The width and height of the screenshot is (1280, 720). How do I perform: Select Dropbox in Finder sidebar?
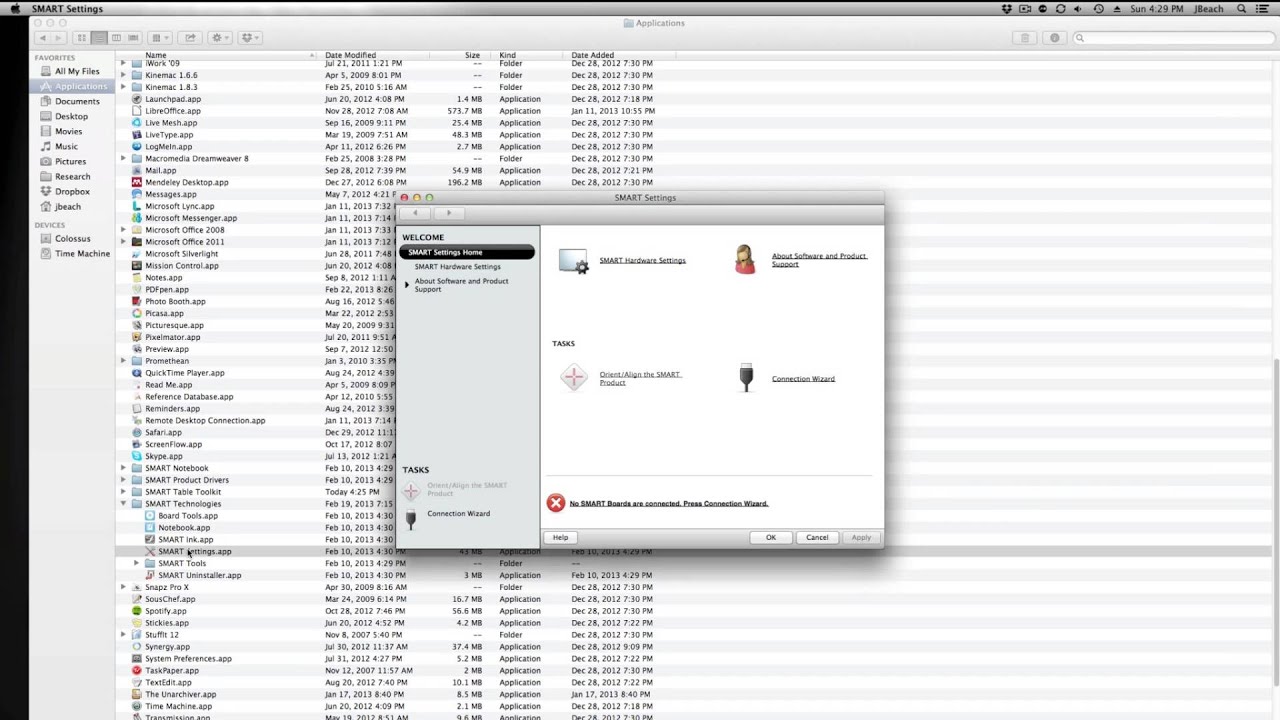click(73, 191)
